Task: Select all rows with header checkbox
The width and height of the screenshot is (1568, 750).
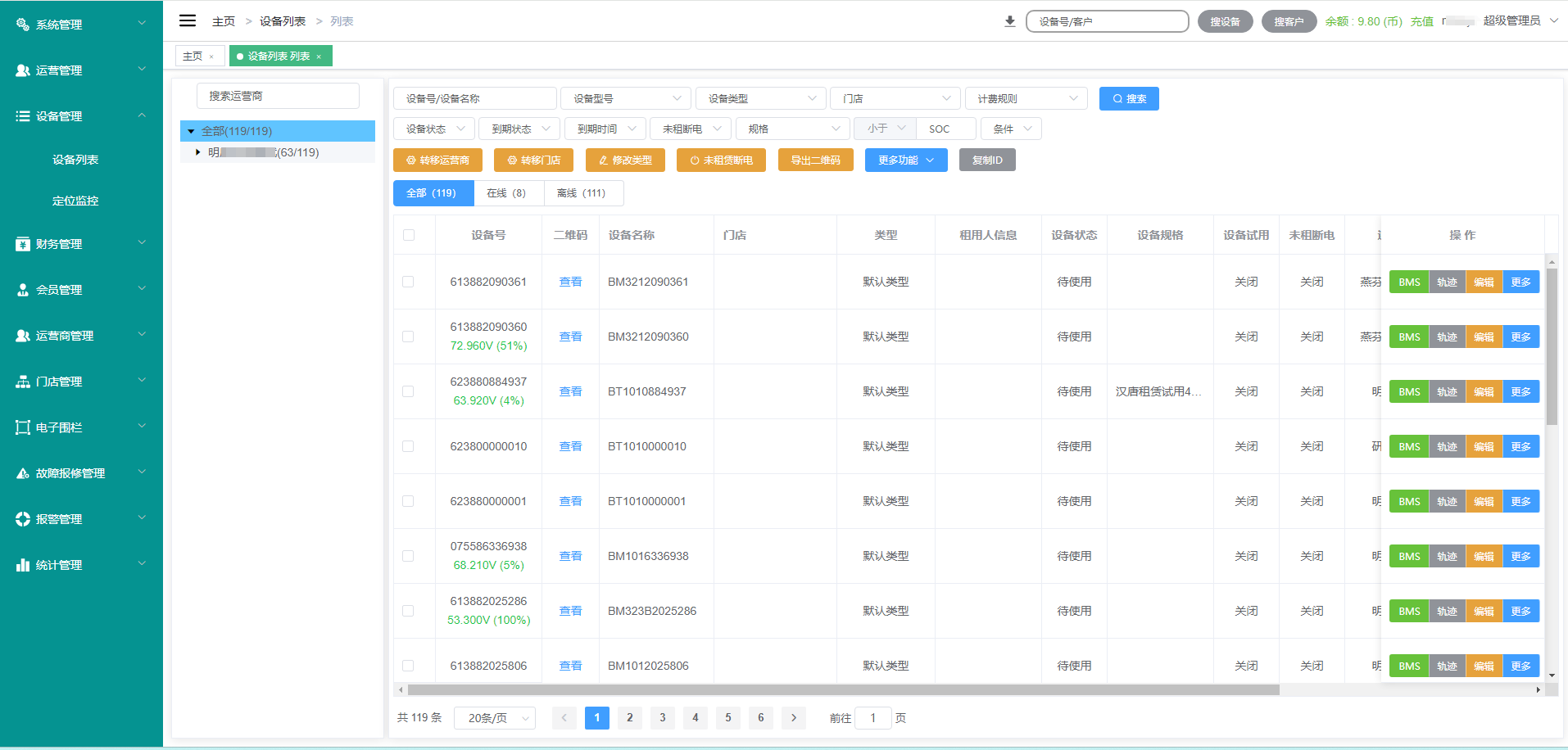Action: coord(409,235)
